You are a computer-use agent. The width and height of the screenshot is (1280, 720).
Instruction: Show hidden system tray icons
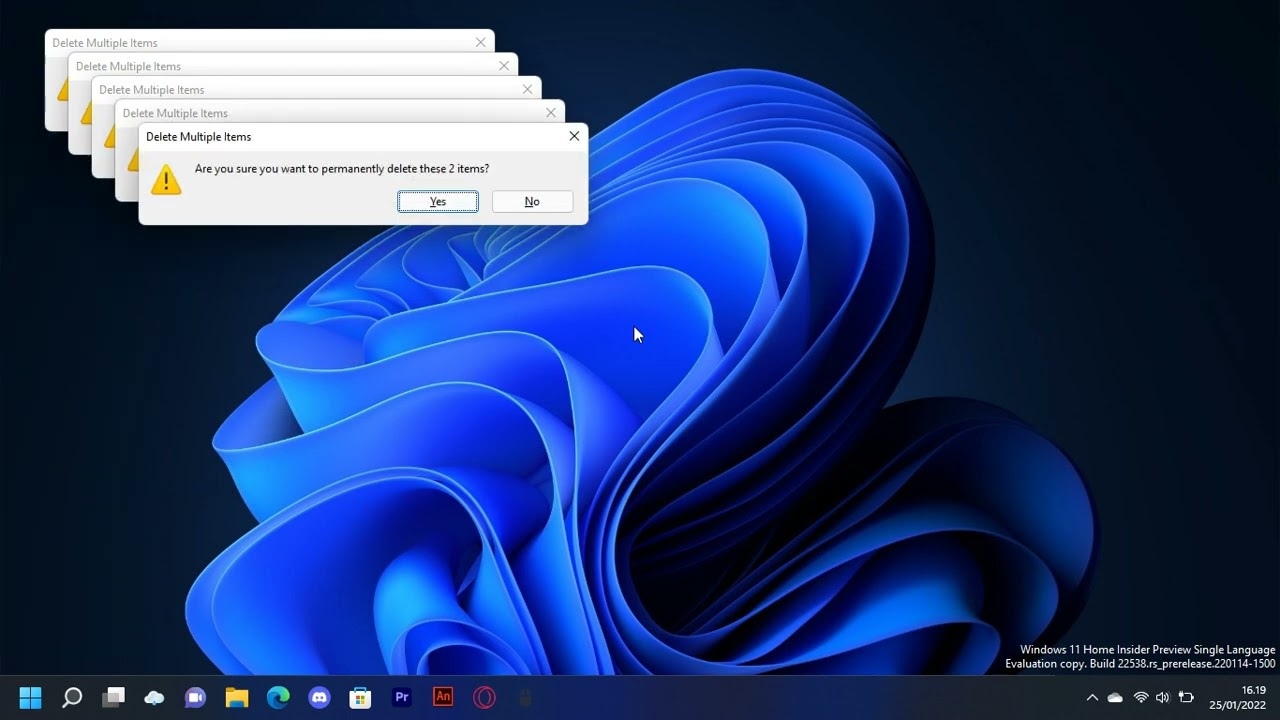pyautogui.click(x=1092, y=697)
